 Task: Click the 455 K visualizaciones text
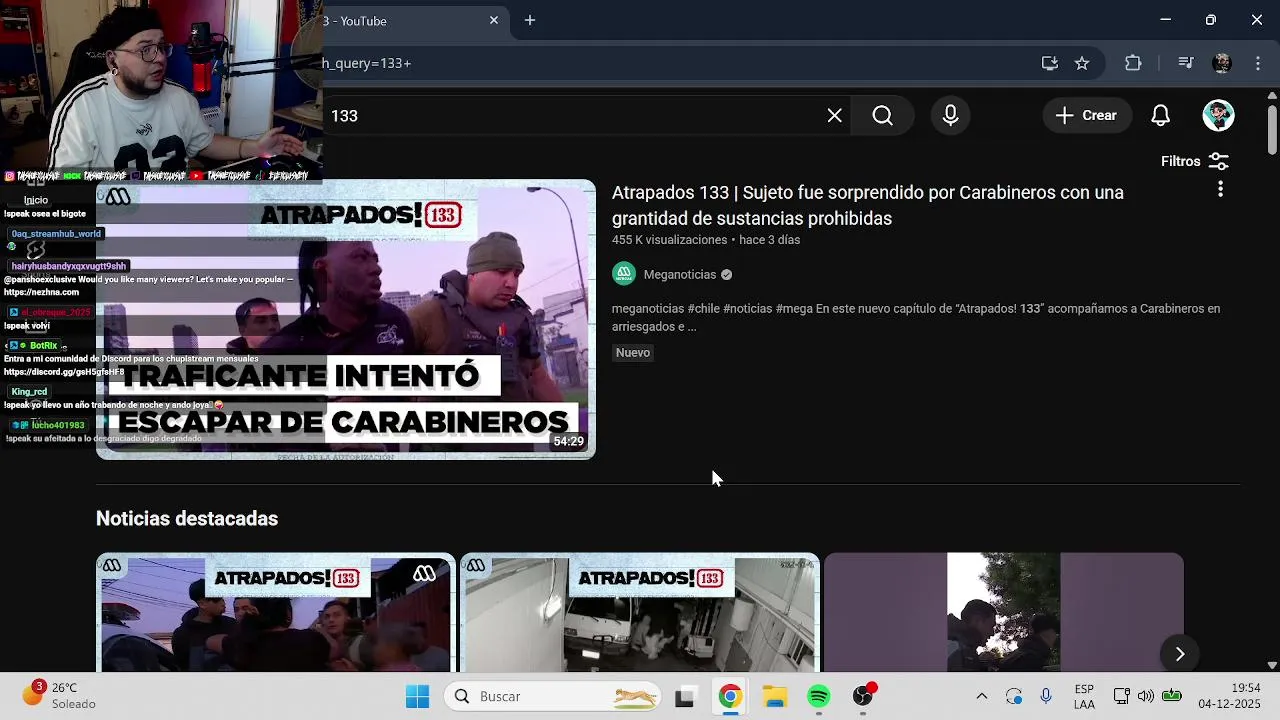(669, 240)
